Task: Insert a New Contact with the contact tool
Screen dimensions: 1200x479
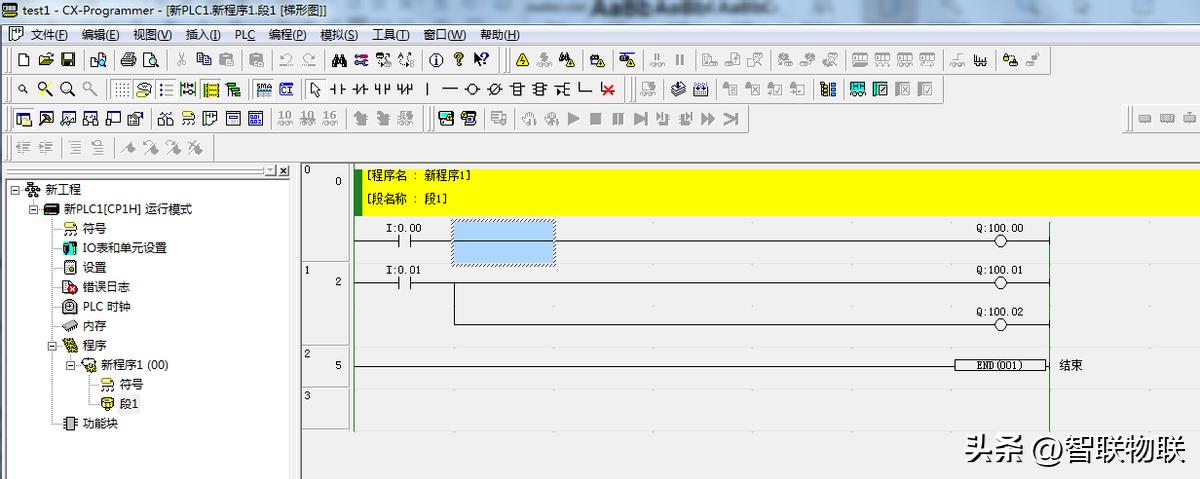Action: (x=338, y=89)
